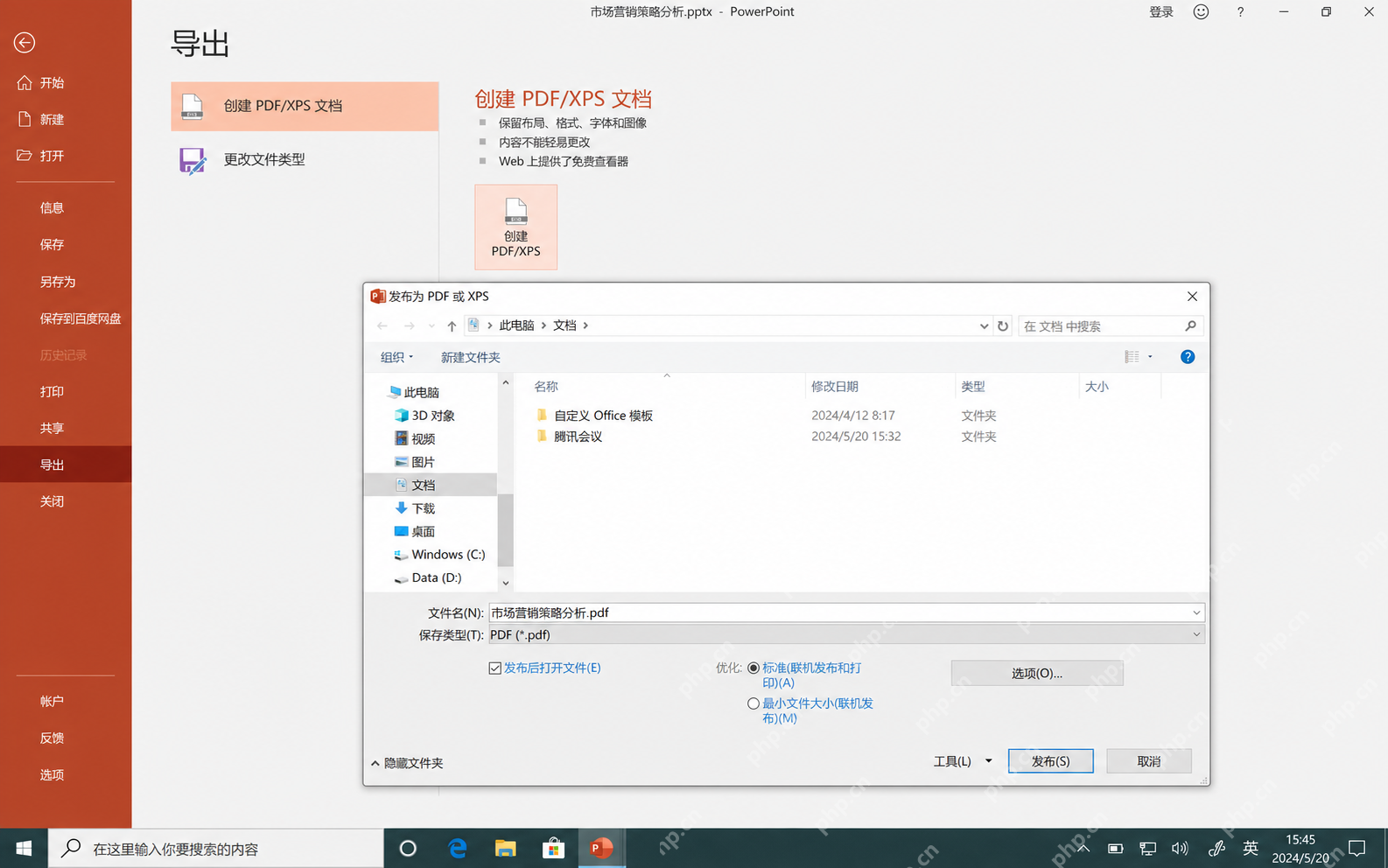This screenshot has width=1388, height=868.
Task: Open the volume control in the system tray
Action: tap(1180, 848)
